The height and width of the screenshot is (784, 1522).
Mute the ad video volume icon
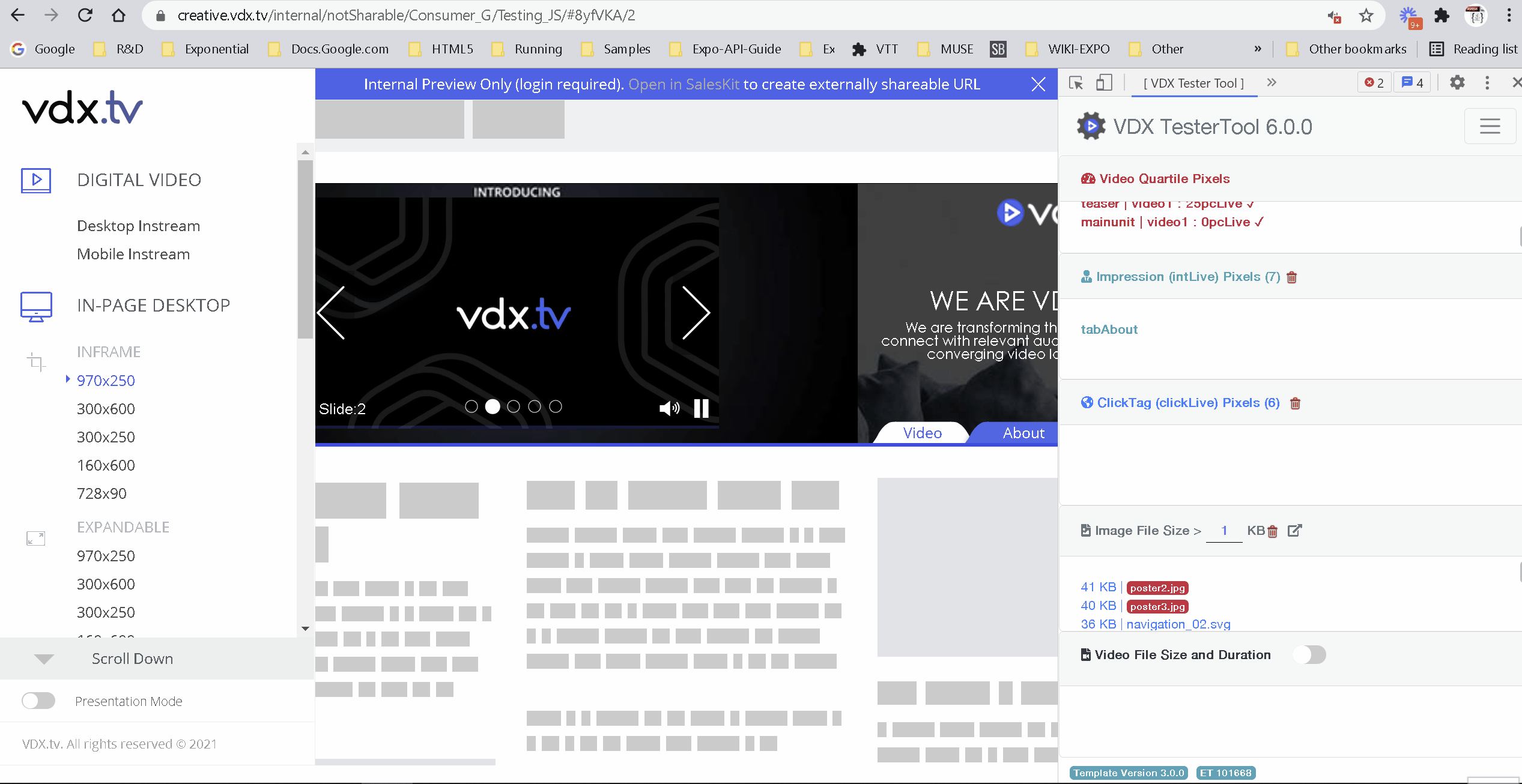click(669, 409)
